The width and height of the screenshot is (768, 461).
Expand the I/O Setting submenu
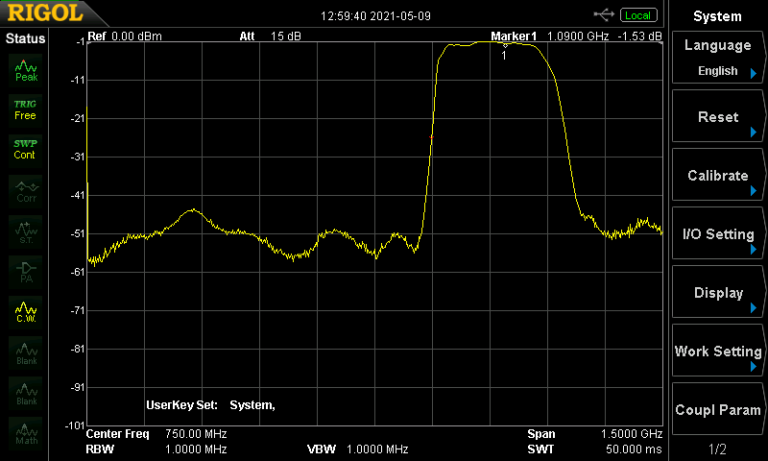coord(717,234)
